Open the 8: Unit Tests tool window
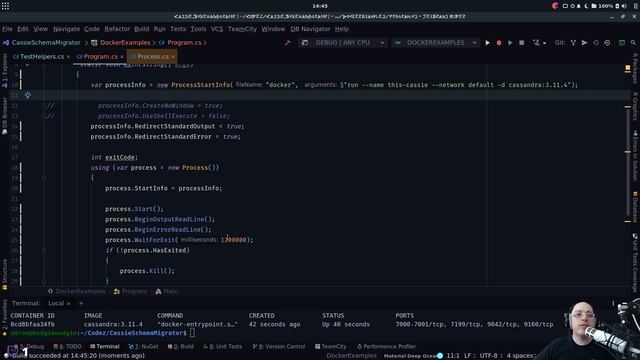Image resolution: width=640 pixels, height=360 pixels. pos(222,347)
